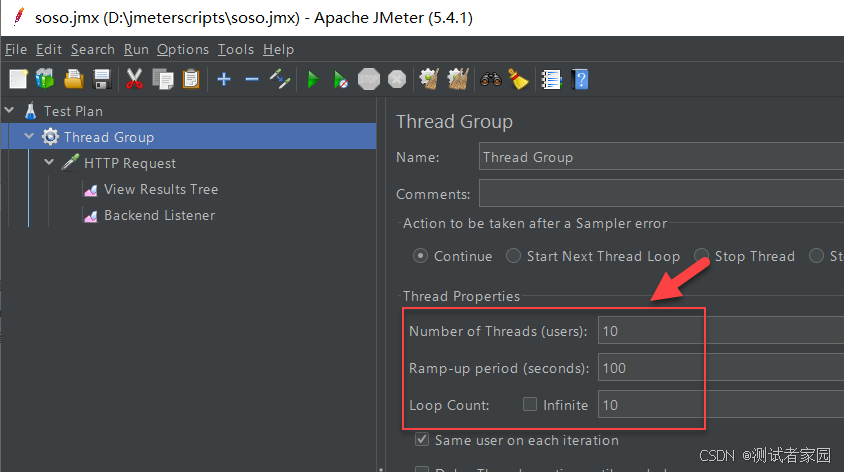Toggle the Infinite loop checkbox
844x472 pixels.
click(x=530, y=404)
